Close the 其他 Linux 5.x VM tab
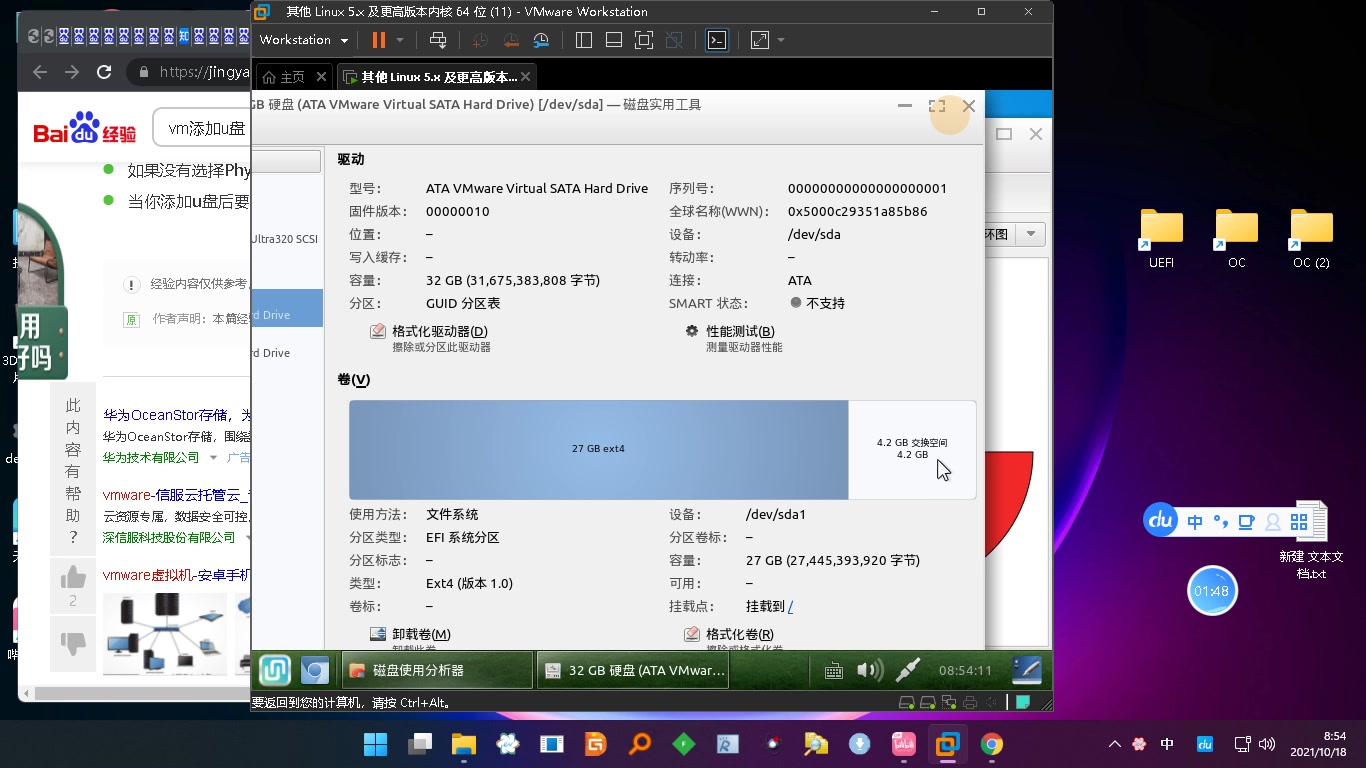 [x=526, y=76]
